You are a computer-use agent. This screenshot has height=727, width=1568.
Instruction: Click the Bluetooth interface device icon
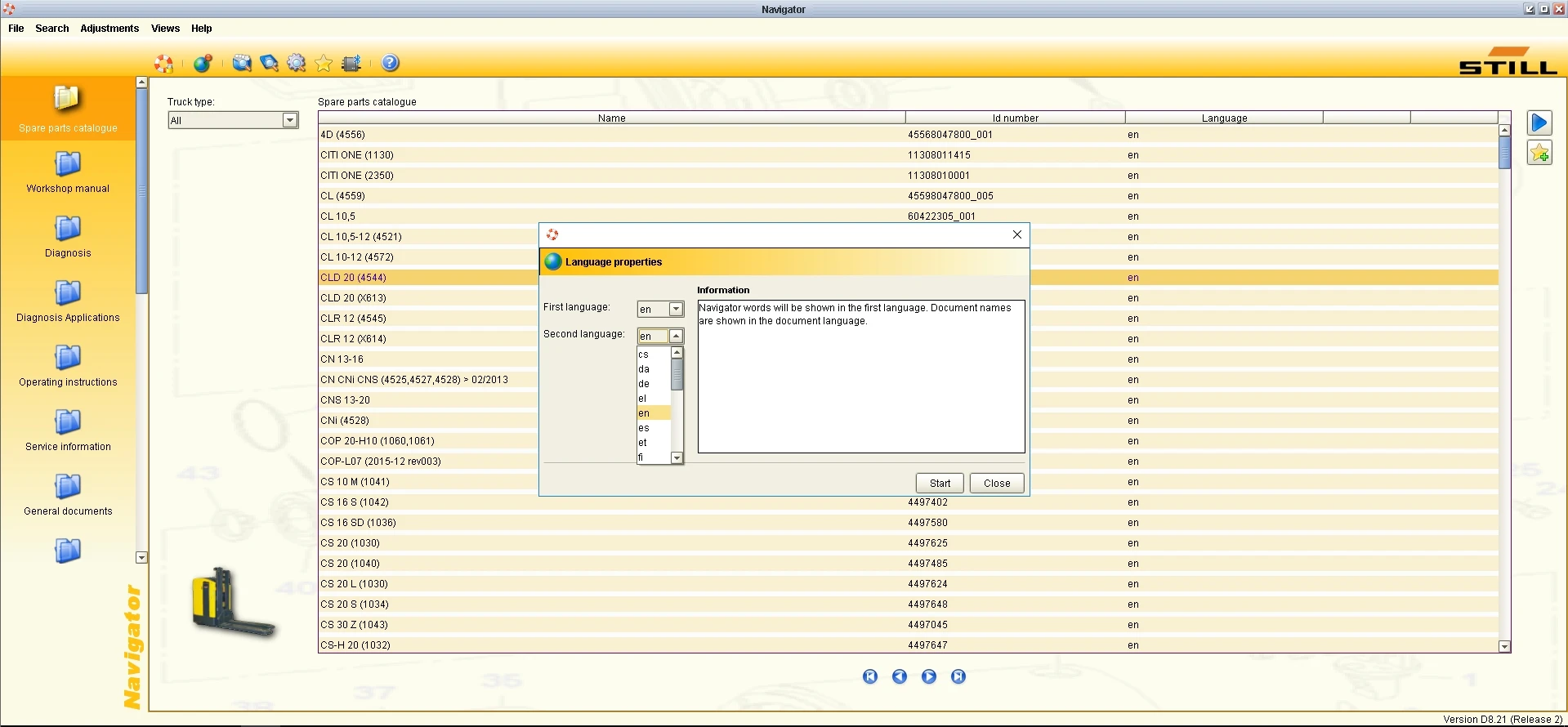351,63
